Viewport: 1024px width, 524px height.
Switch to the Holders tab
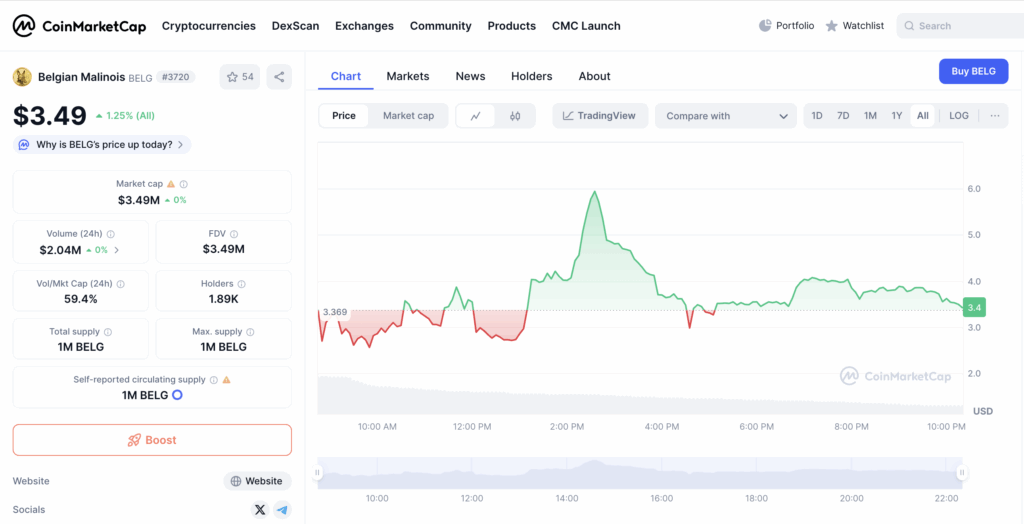click(531, 76)
